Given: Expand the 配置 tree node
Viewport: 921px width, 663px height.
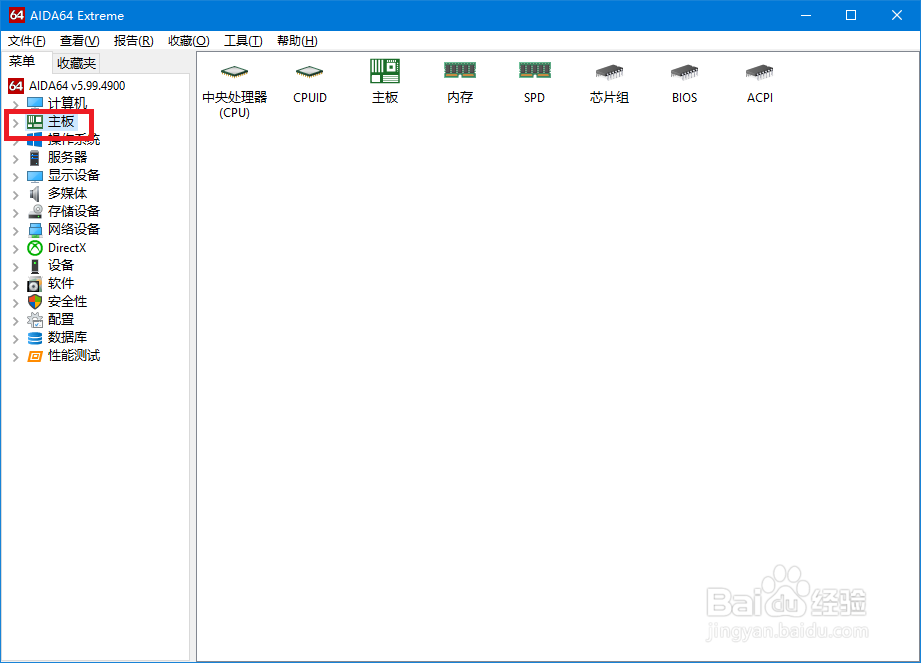Looking at the screenshot, I should (16, 321).
